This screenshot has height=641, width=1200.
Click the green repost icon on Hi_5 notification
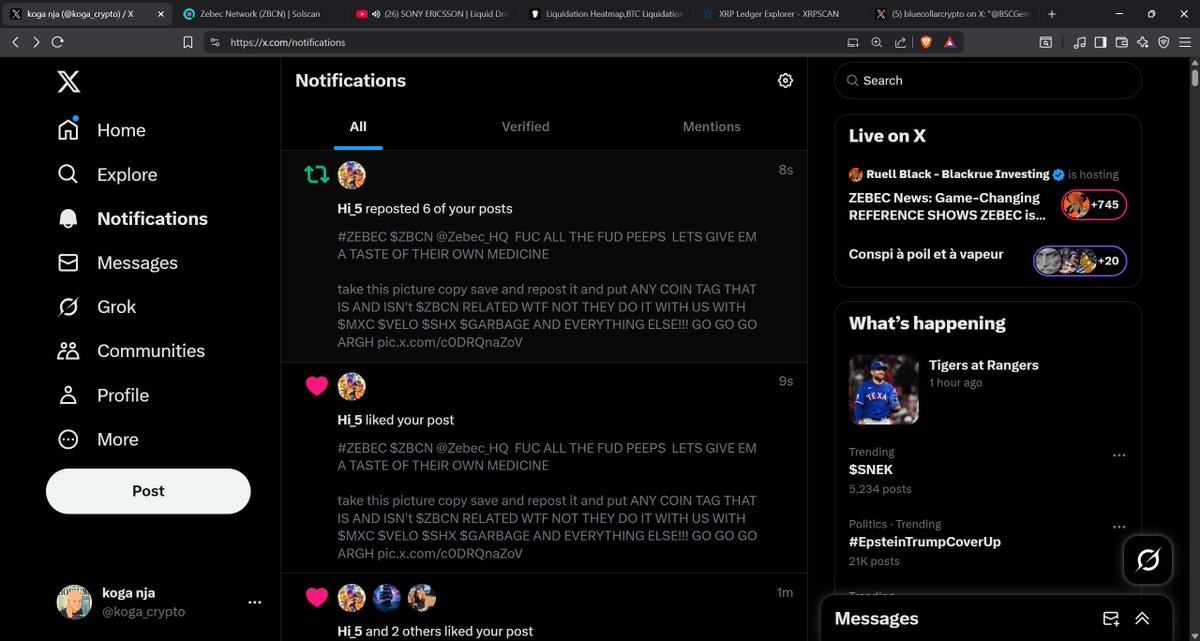[316, 175]
